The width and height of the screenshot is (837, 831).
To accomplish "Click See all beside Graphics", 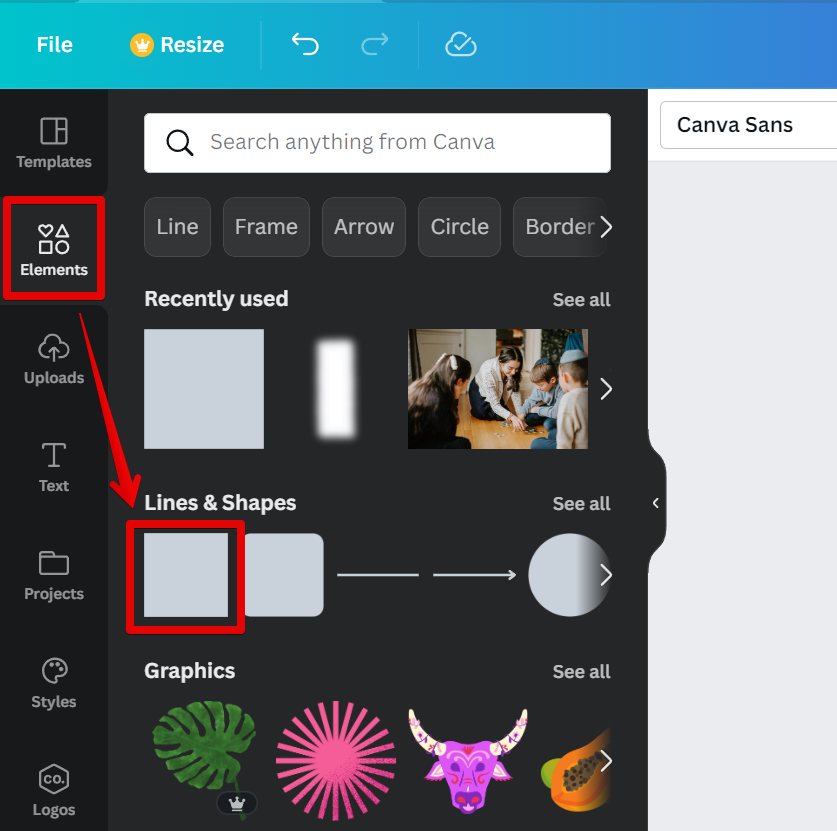I will click(581, 671).
